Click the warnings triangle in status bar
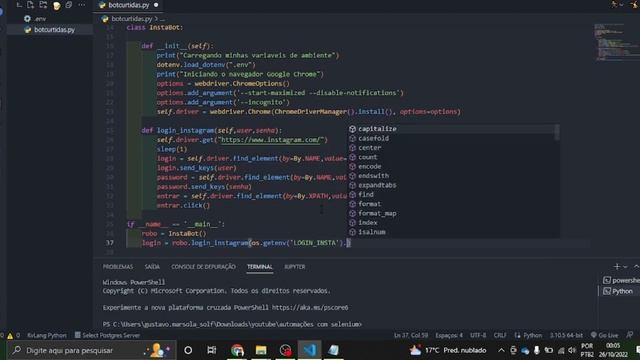The width and height of the screenshot is (640, 360). 10,336
